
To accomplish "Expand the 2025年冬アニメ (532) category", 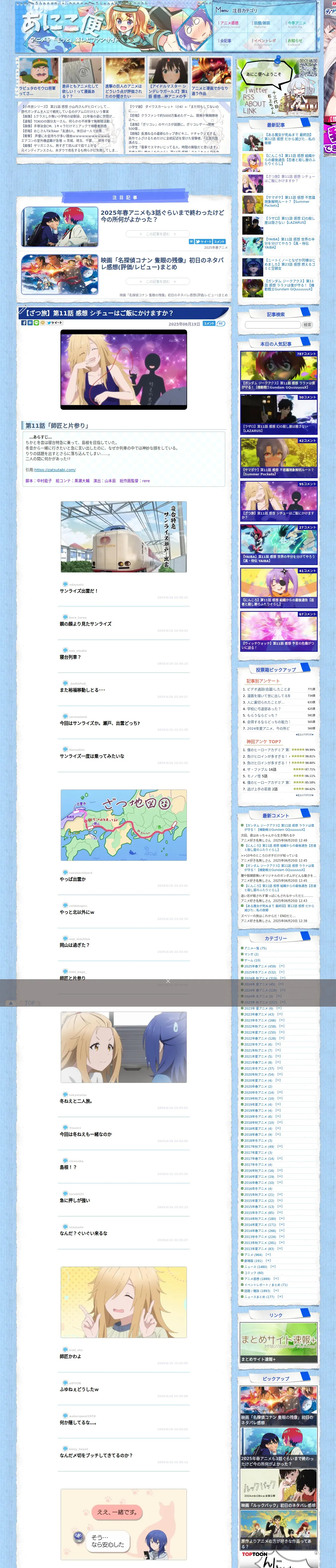I will click(x=282, y=972).
